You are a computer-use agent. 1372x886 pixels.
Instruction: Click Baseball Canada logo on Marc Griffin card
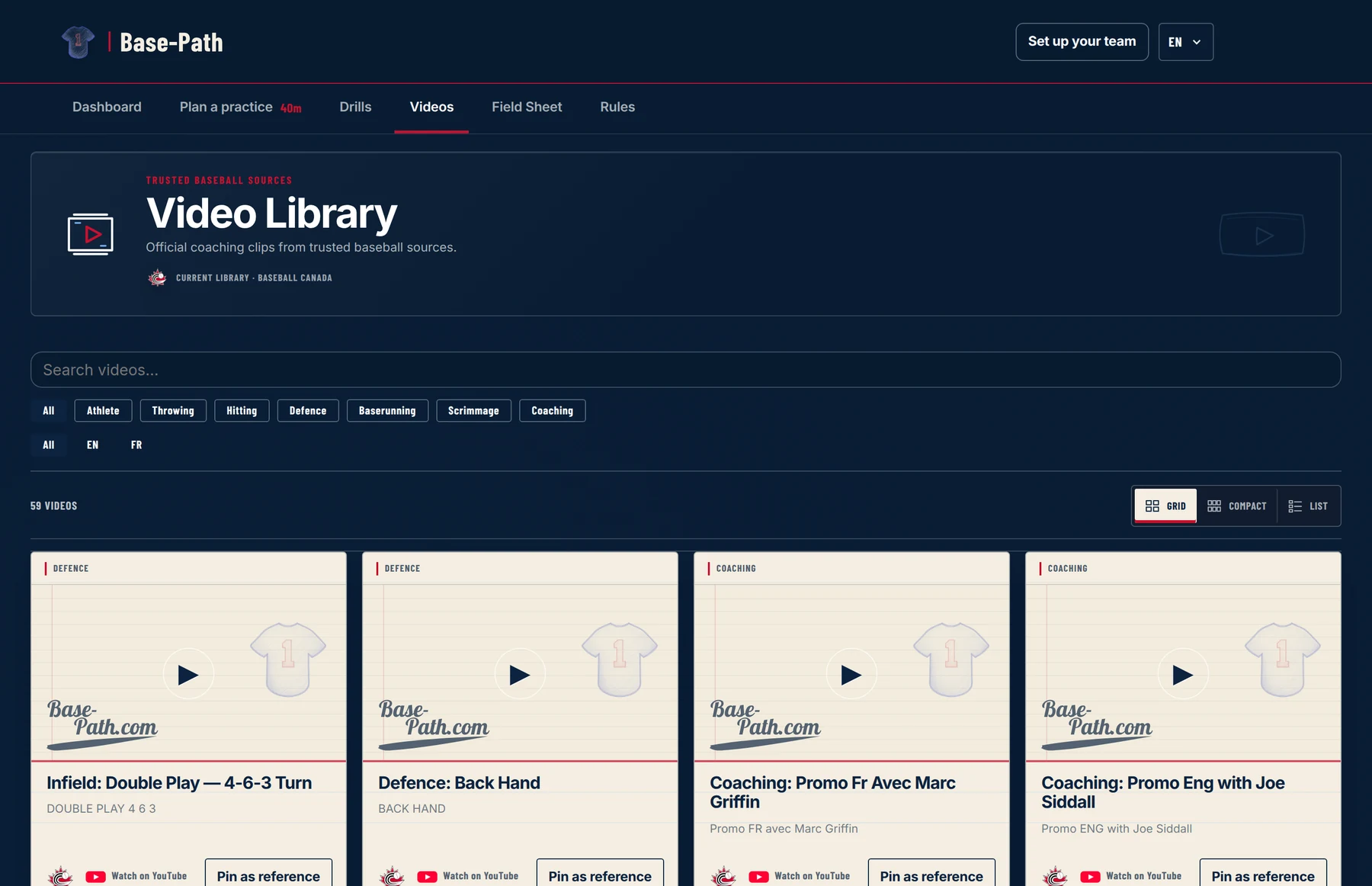tap(724, 876)
